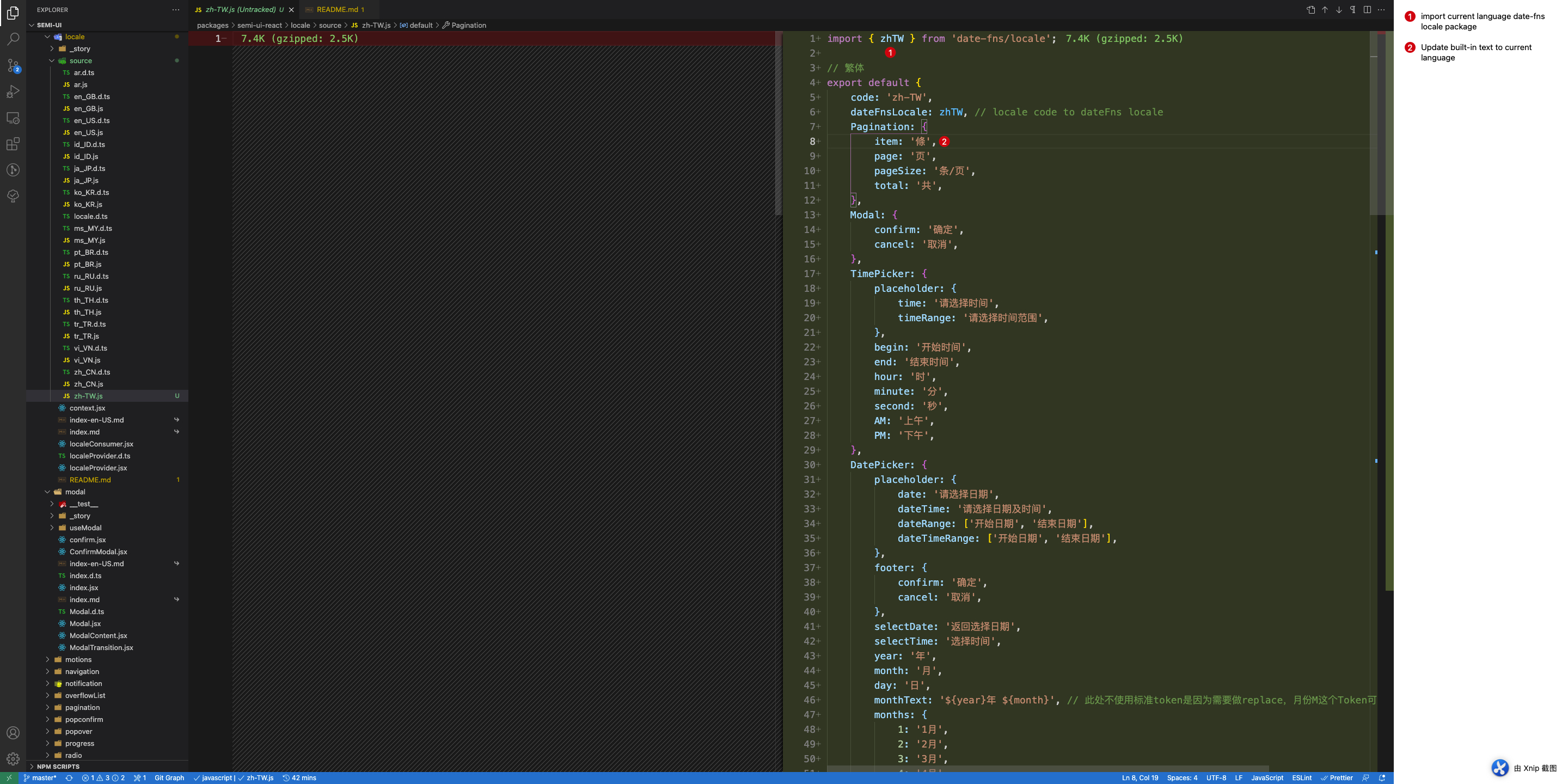Go to previous change arrow
Image resolution: width=1568 pixels, height=784 pixels.
1325,10
